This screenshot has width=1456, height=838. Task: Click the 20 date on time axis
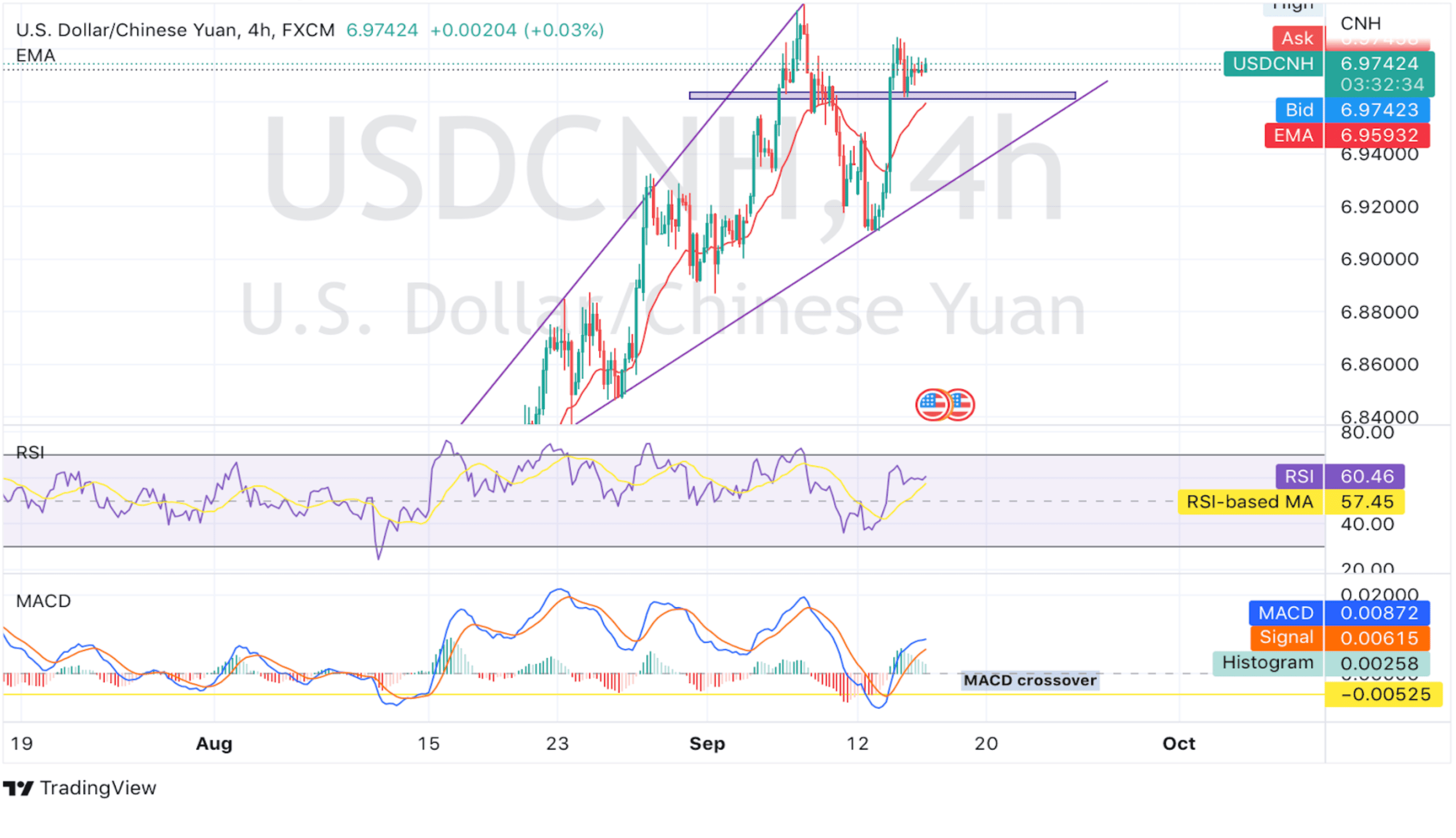point(986,743)
